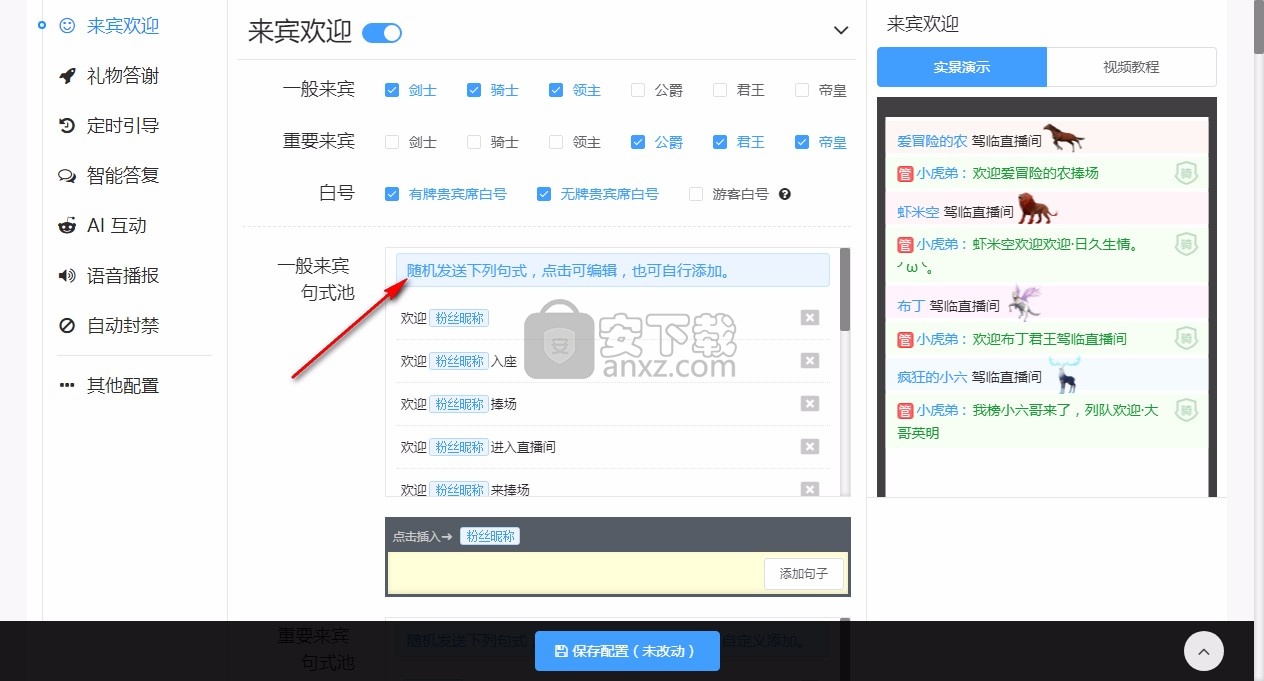Screen dimensions: 1264x681
Task: Check 剑士 under 重要来宾
Action: (392, 142)
